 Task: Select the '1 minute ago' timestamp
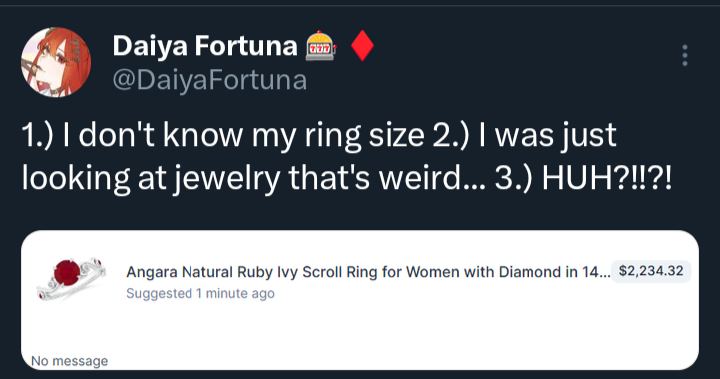tap(235, 294)
